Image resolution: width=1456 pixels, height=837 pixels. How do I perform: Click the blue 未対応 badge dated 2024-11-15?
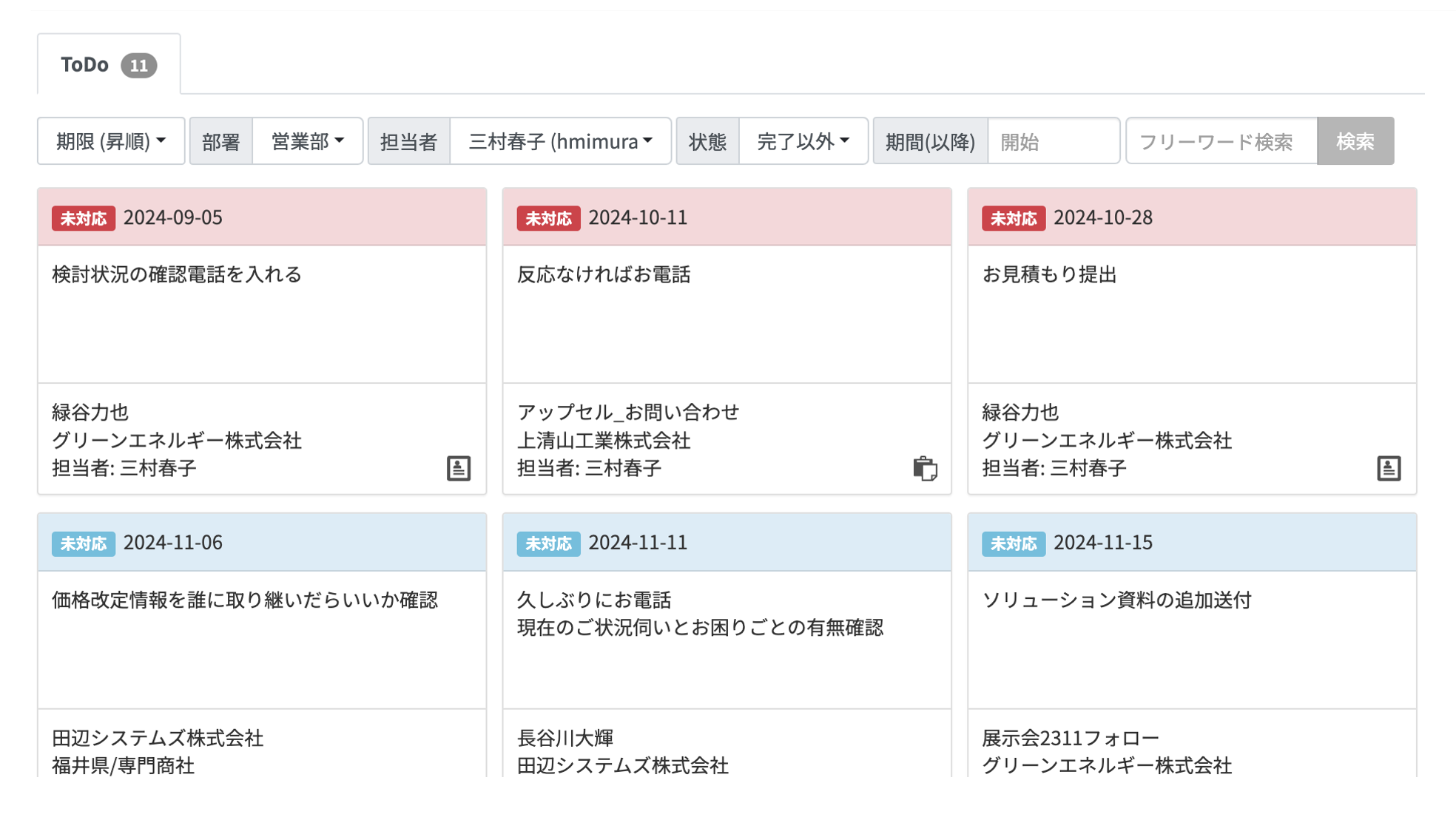(1013, 543)
